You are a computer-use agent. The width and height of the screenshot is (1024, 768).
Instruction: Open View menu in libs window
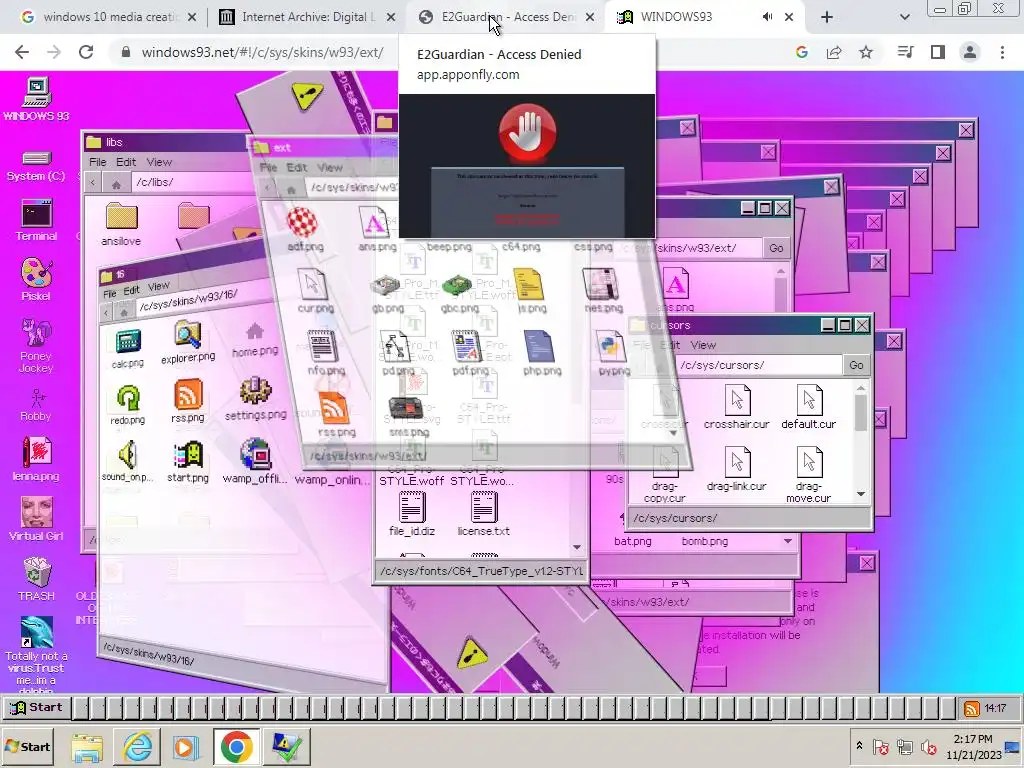click(159, 162)
